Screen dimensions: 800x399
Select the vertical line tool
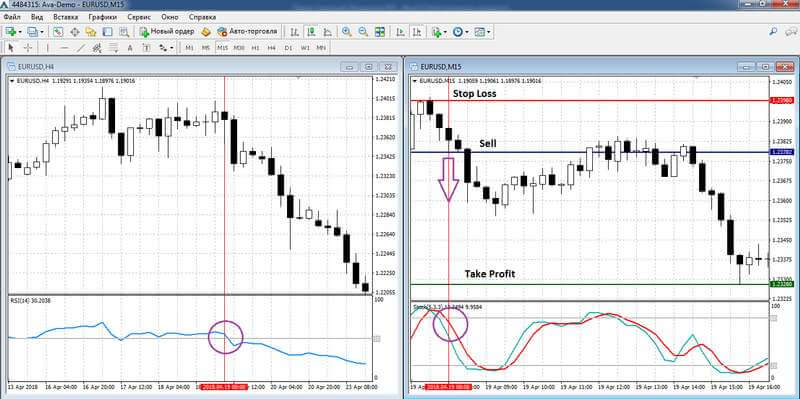coord(48,47)
